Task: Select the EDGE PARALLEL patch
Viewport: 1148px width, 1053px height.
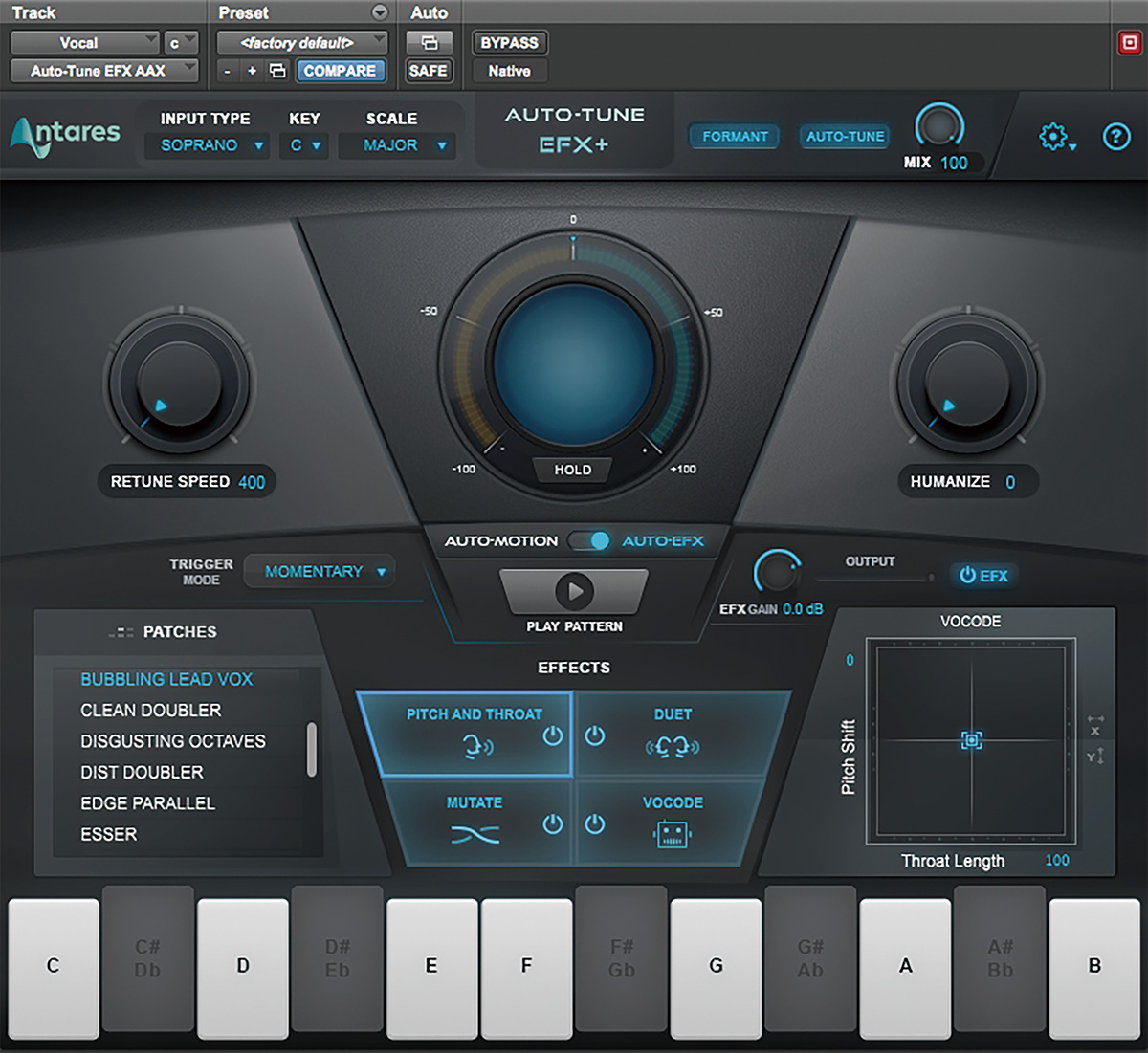Action: (x=147, y=803)
